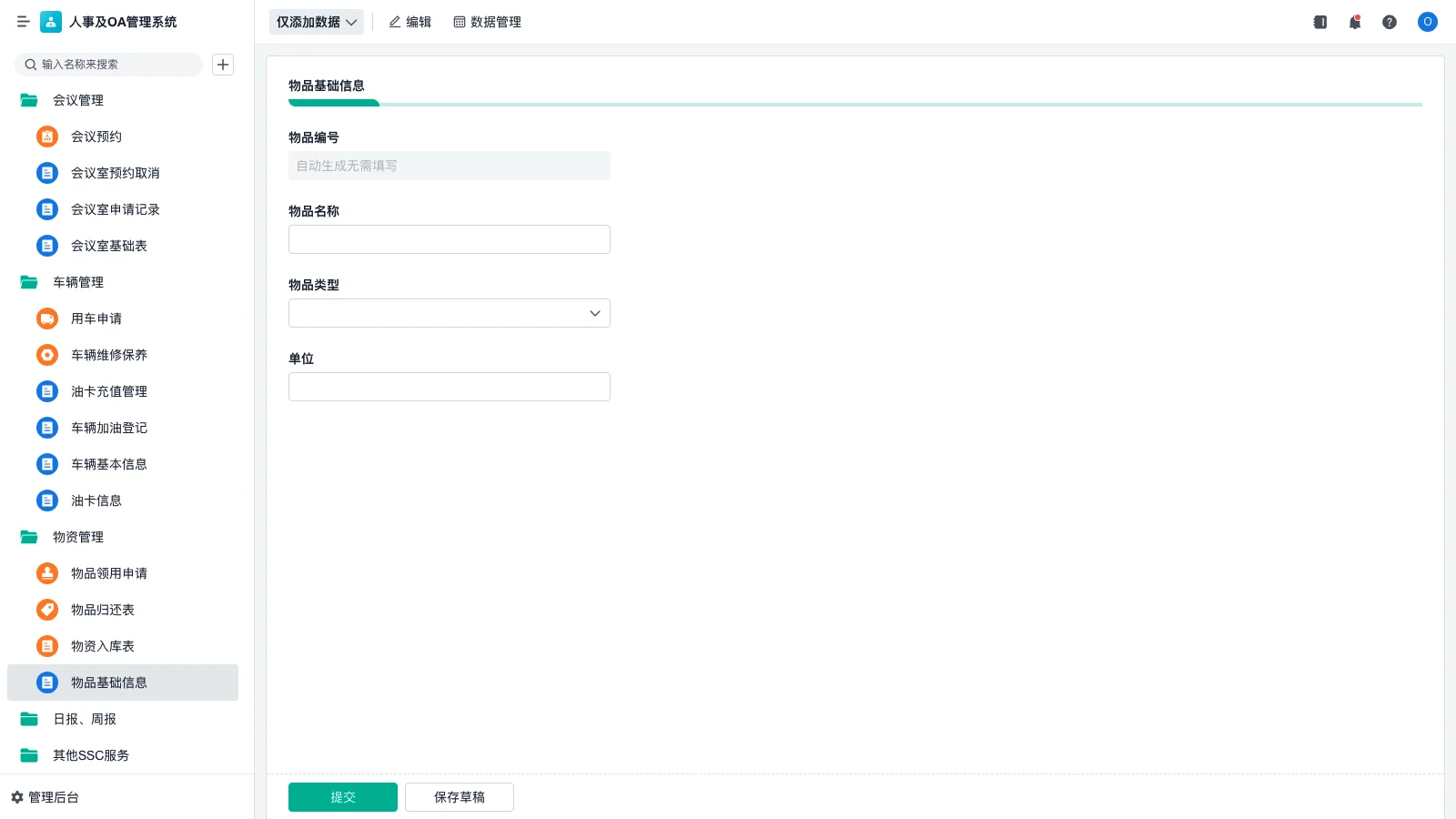Open the notifications bell icon

tap(1354, 22)
